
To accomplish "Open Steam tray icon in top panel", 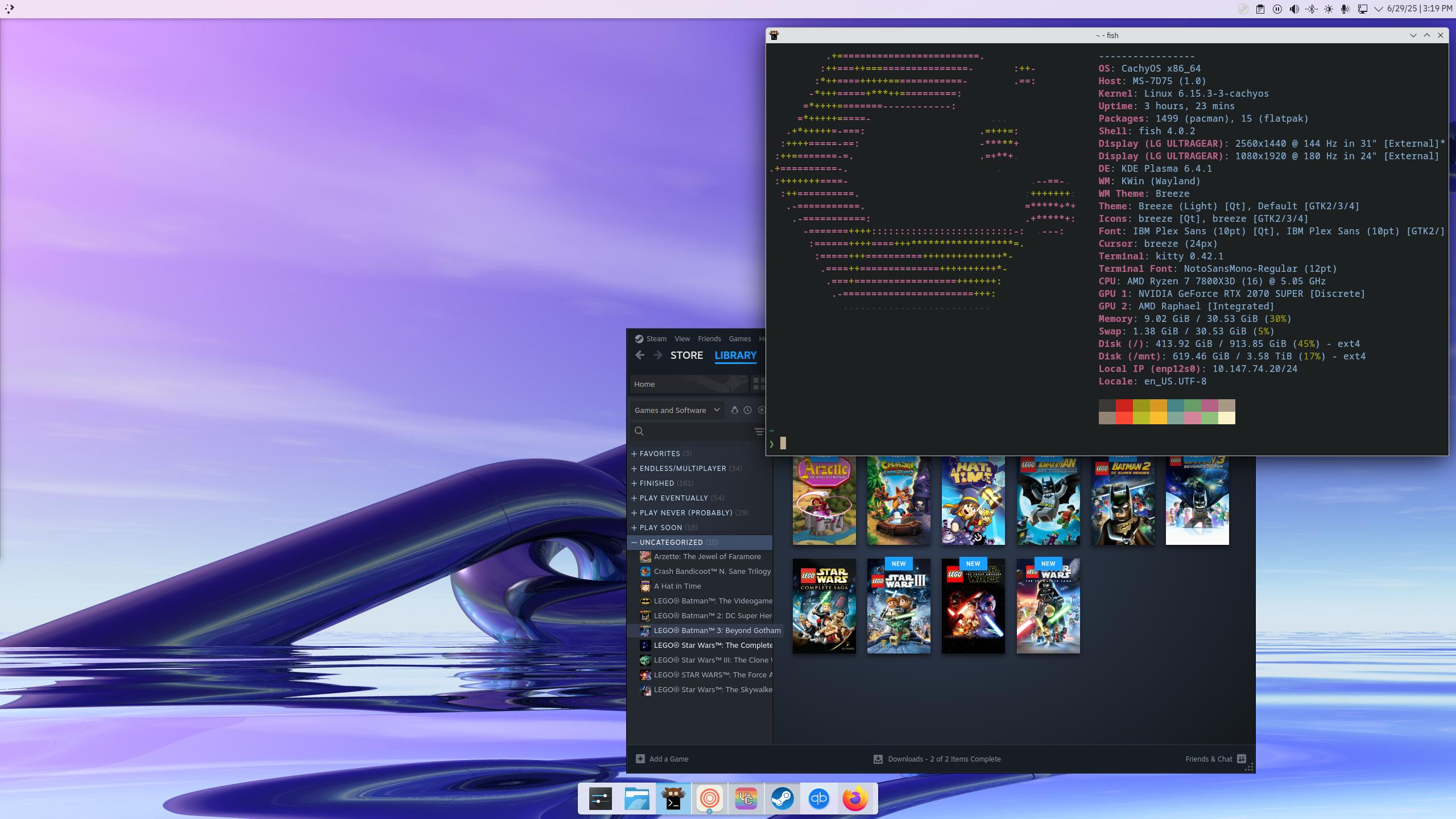I will (x=1243, y=9).
